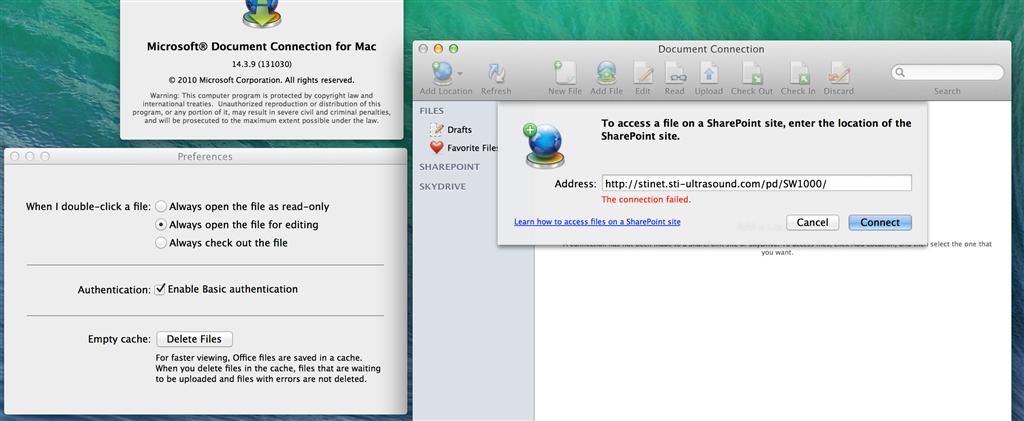1024x421 pixels.
Task: Click the SHAREPOINT sidebar heading
Action: (449, 167)
